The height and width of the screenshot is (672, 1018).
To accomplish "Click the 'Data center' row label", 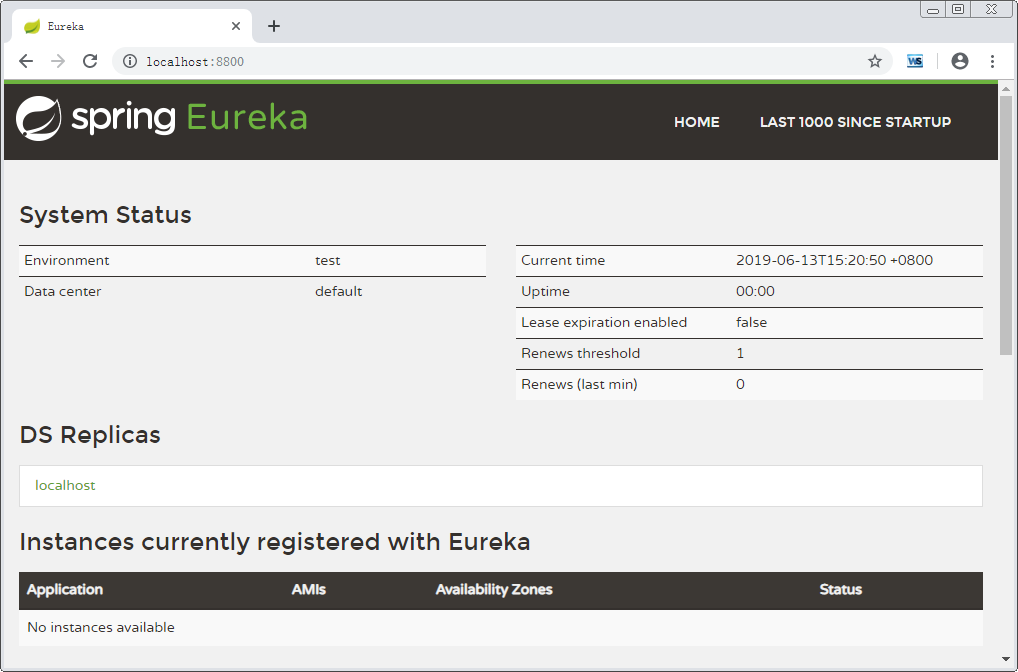I will coord(62,292).
